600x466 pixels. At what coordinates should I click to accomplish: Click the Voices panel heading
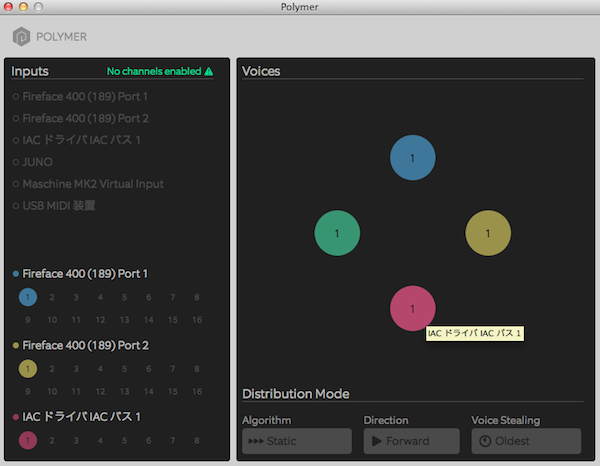click(x=261, y=71)
